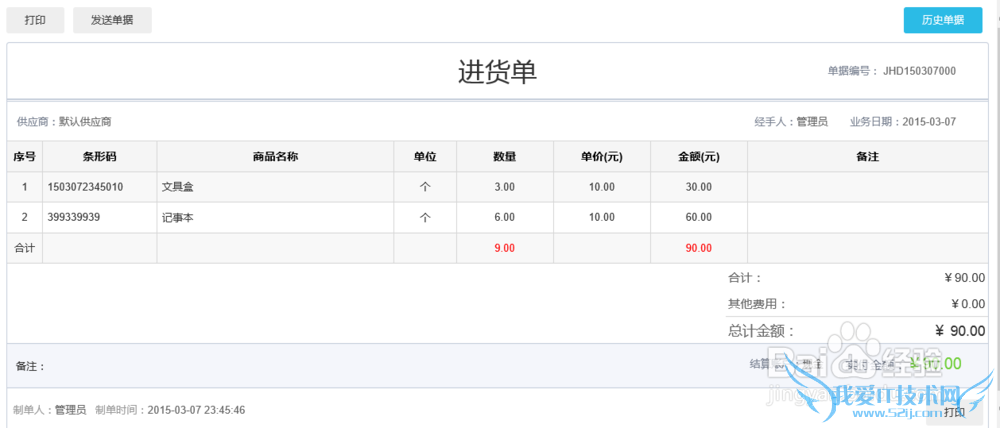Click the 数量 column header

504,157
